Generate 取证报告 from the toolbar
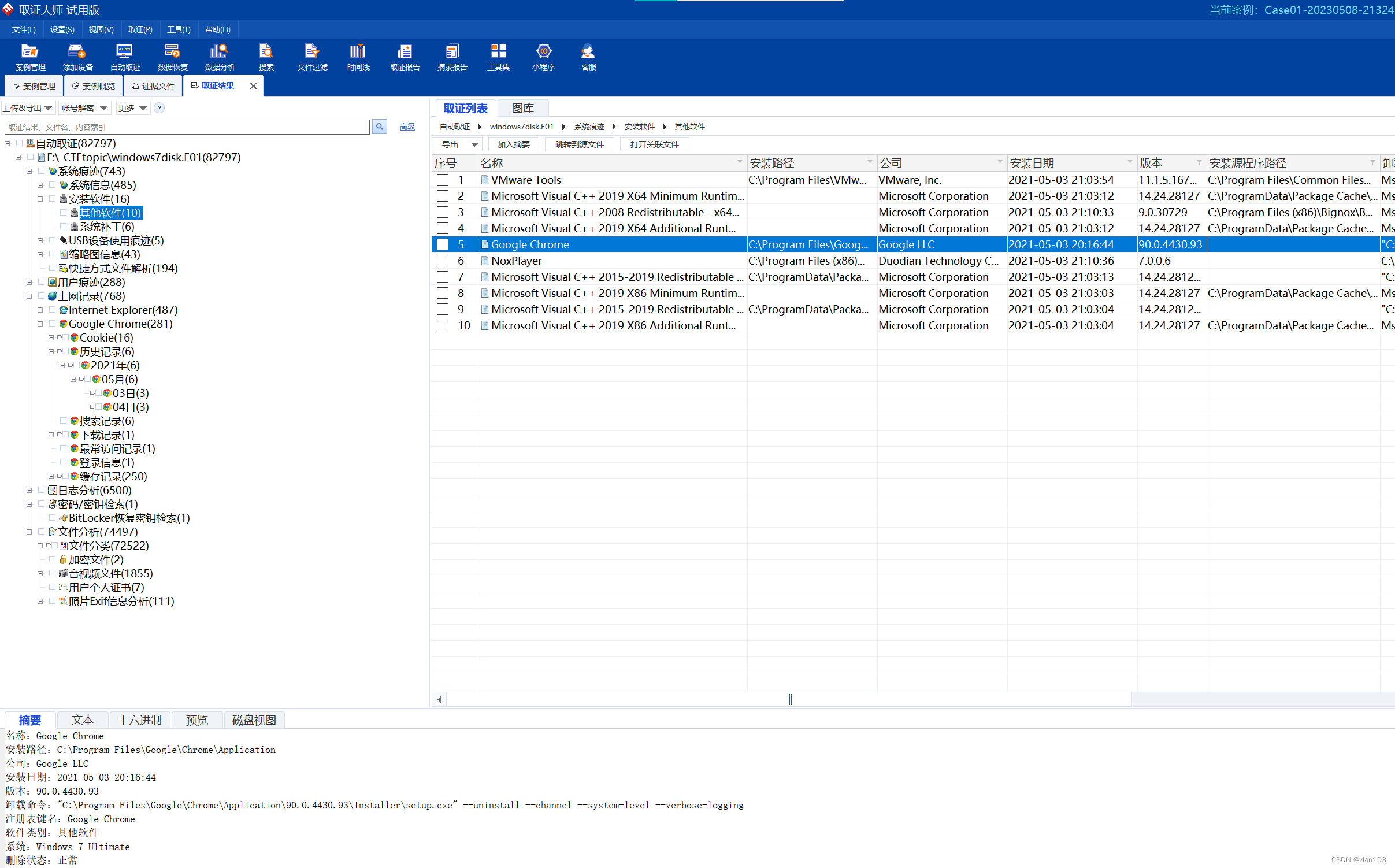This screenshot has height=868, width=1395. click(405, 57)
